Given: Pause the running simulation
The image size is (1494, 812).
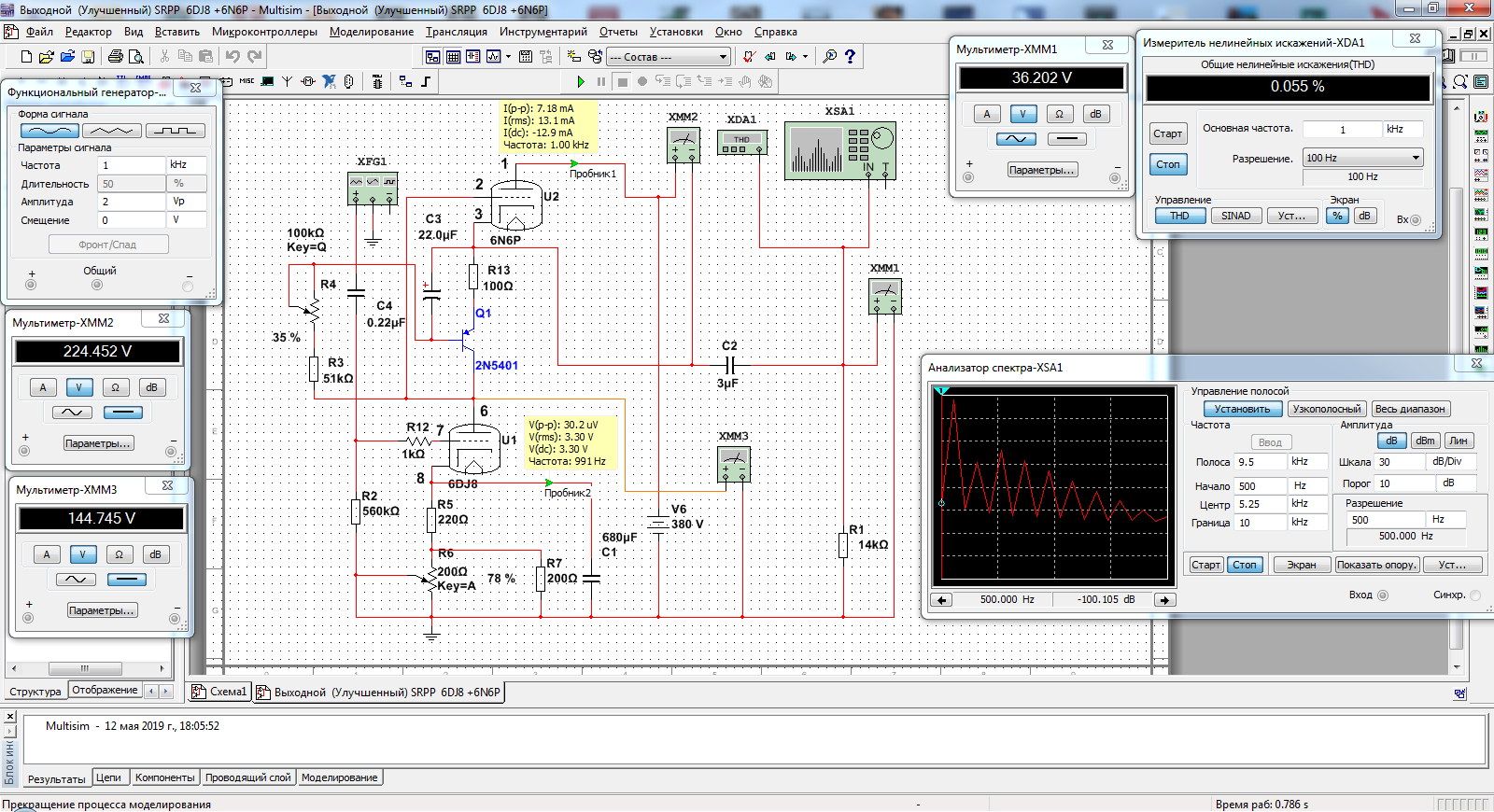Looking at the screenshot, I should tap(601, 82).
